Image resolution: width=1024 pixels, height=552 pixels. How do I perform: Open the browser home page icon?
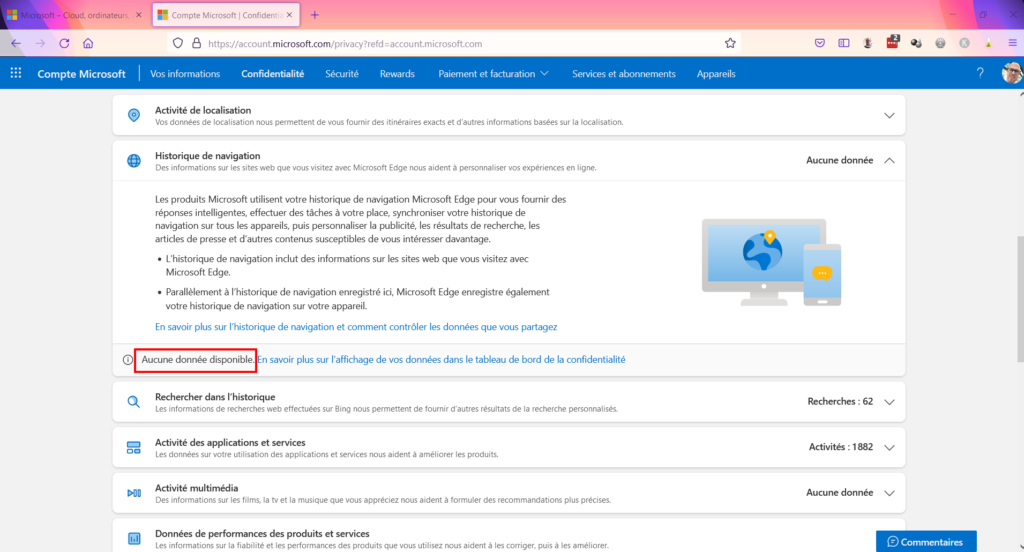[88, 43]
